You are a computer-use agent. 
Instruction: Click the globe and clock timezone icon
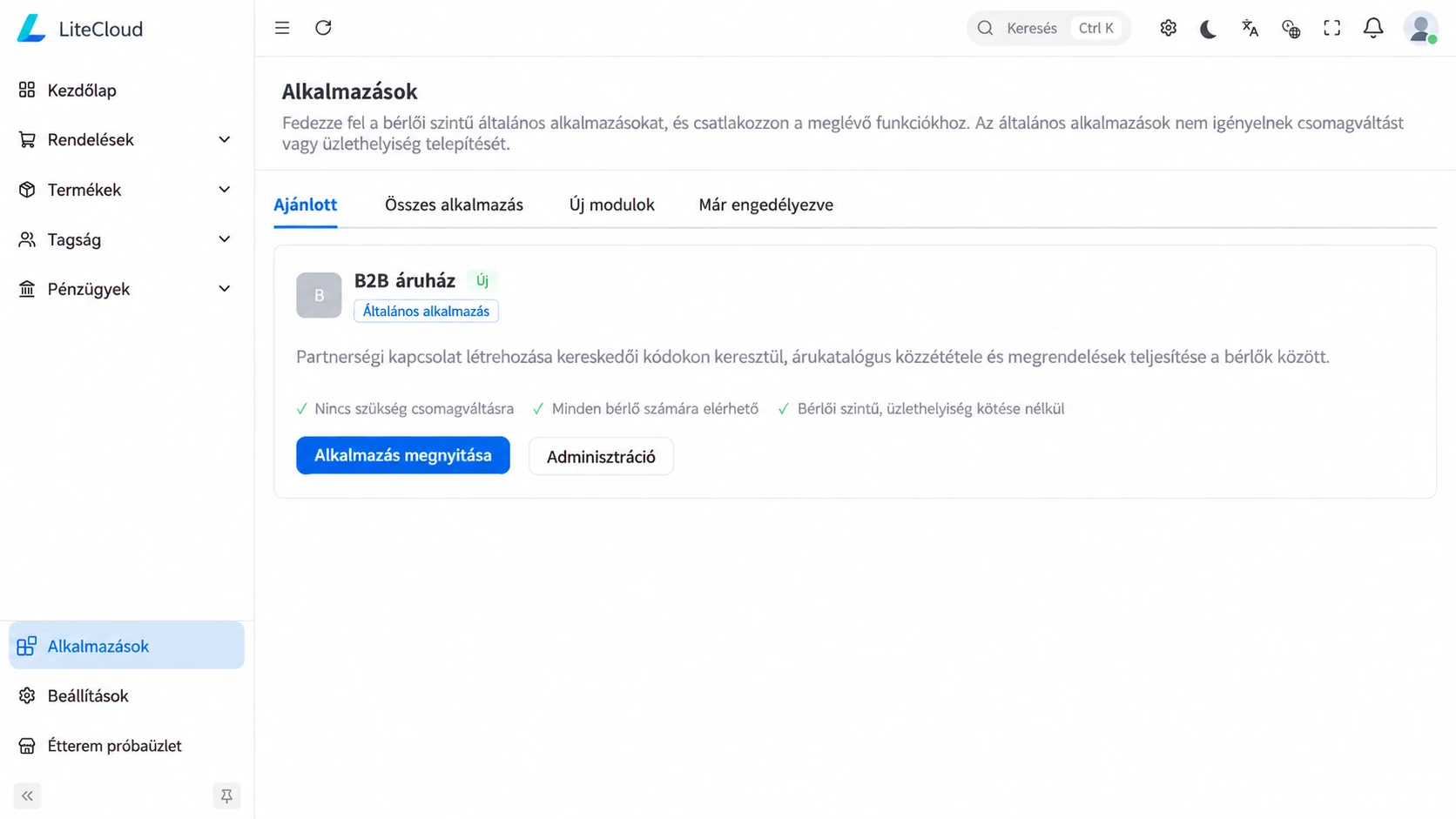pos(1291,29)
